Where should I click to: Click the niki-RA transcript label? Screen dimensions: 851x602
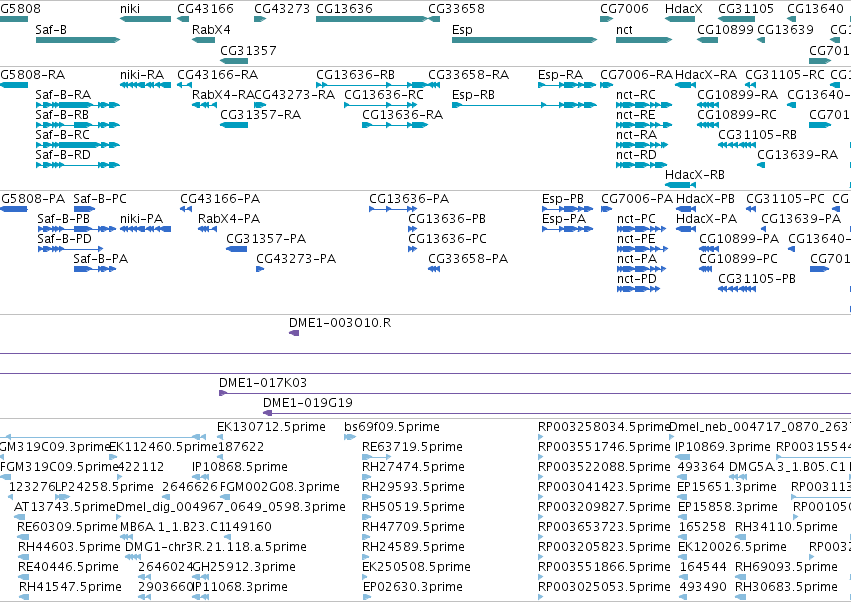point(142,75)
